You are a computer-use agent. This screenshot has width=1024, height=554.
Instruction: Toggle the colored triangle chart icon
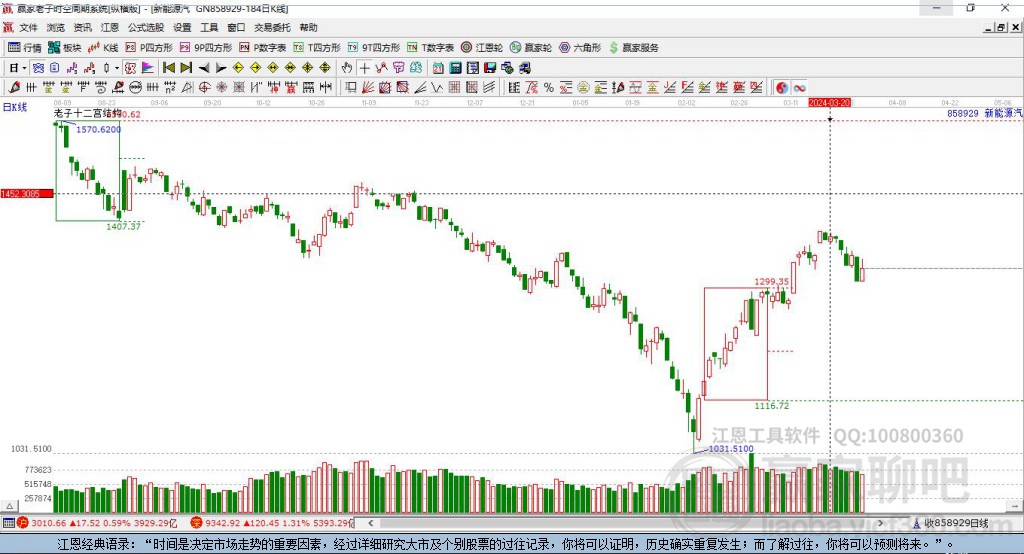pos(148,68)
